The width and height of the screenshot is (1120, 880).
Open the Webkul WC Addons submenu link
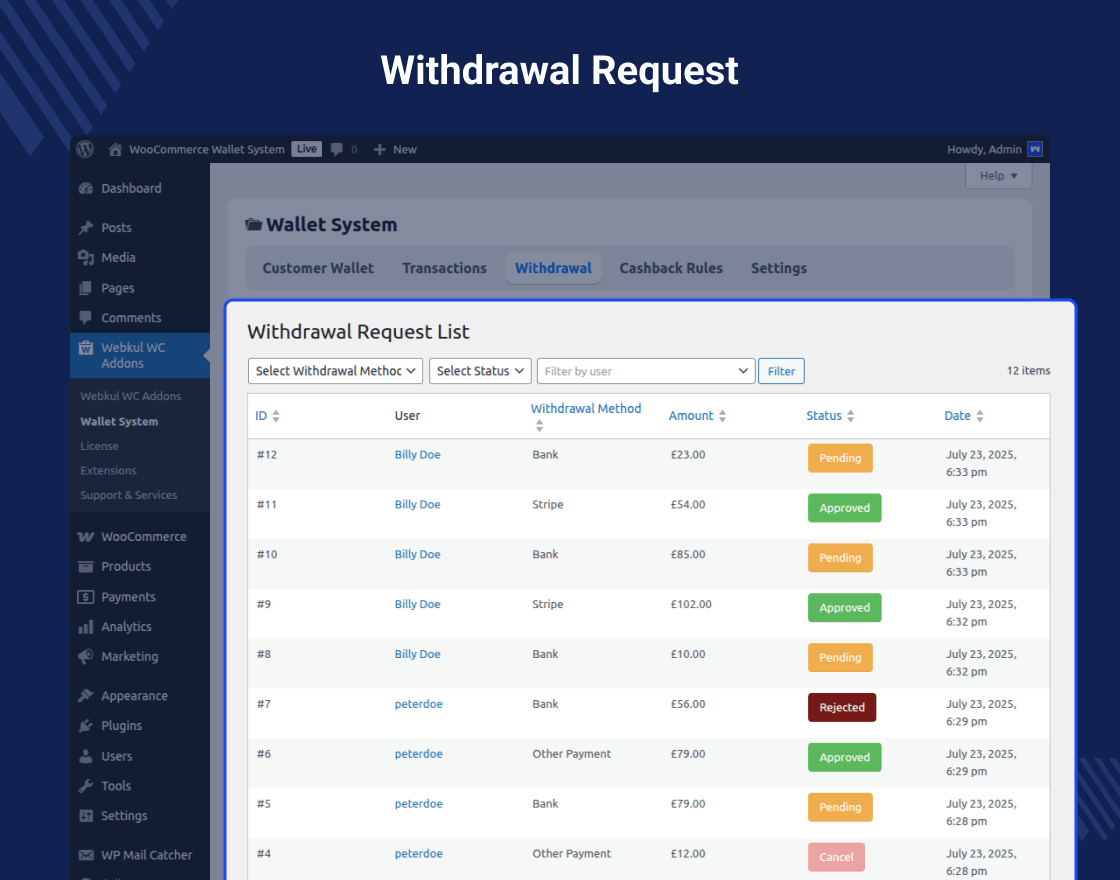[131, 396]
